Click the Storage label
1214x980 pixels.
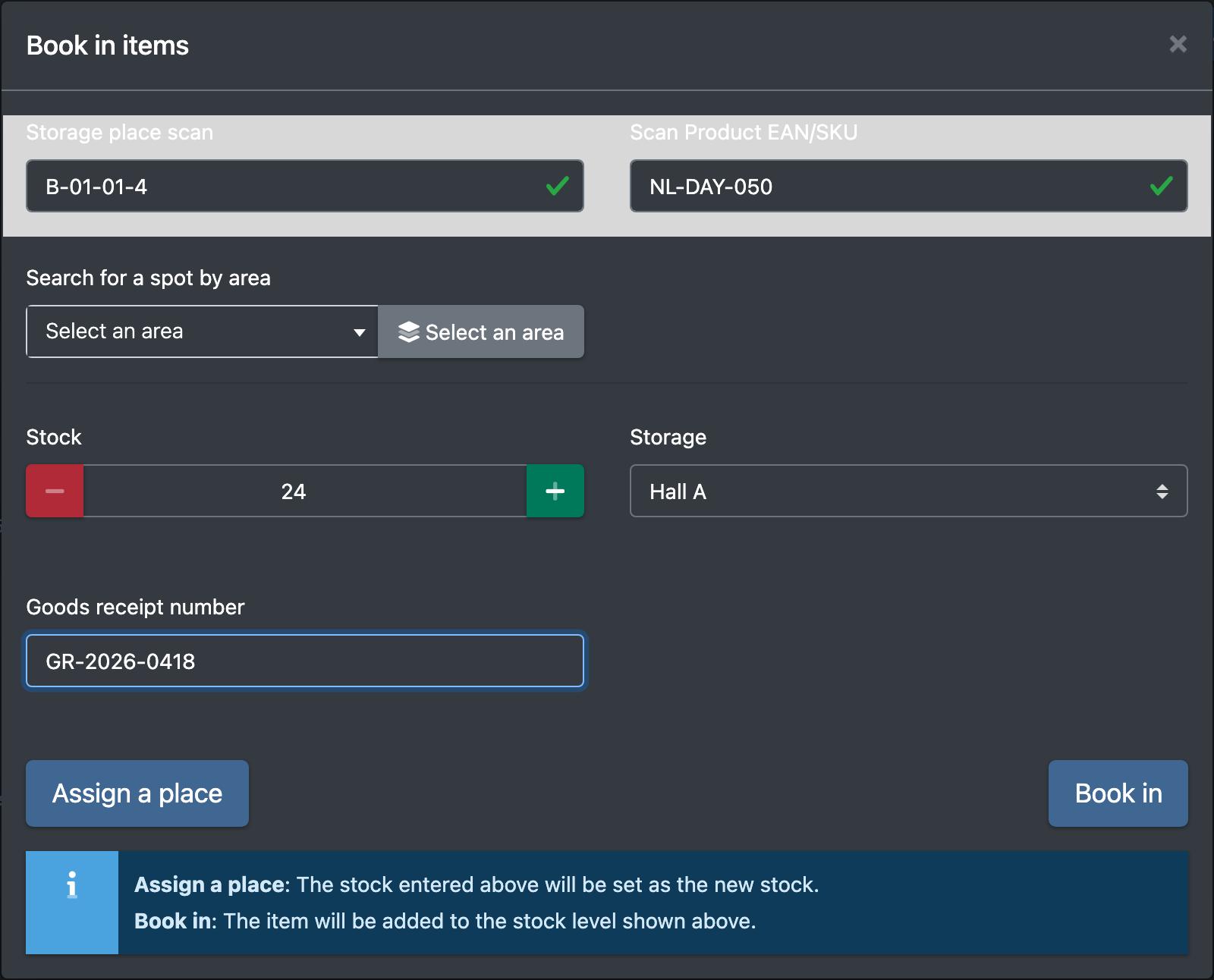click(x=668, y=438)
